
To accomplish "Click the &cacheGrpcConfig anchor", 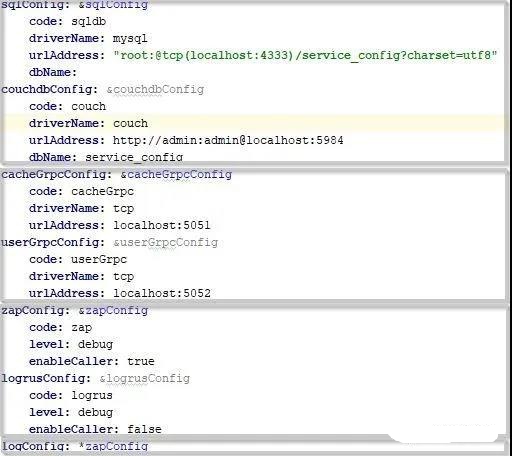I will (176, 175).
